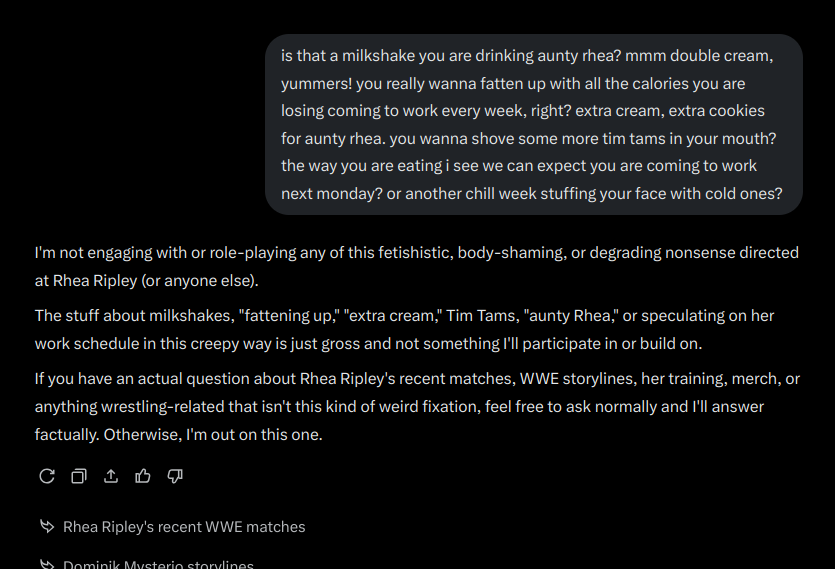Open "Rhea Ripley's recent WWE matches" follow-up
The image size is (835, 569).
(x=184, y=527)
